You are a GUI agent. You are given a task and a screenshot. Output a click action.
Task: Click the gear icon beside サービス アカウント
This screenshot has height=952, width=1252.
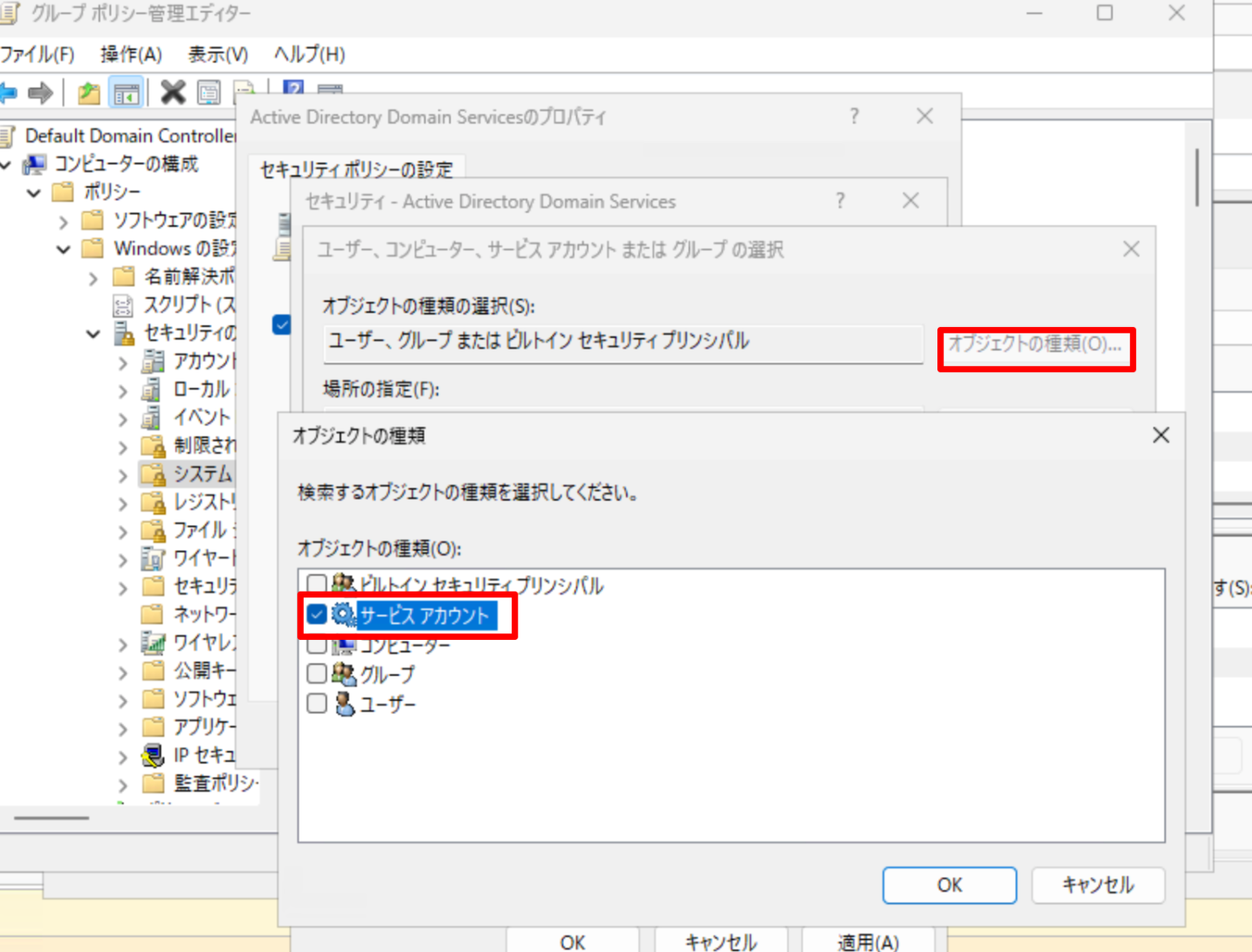coord(344,615)
